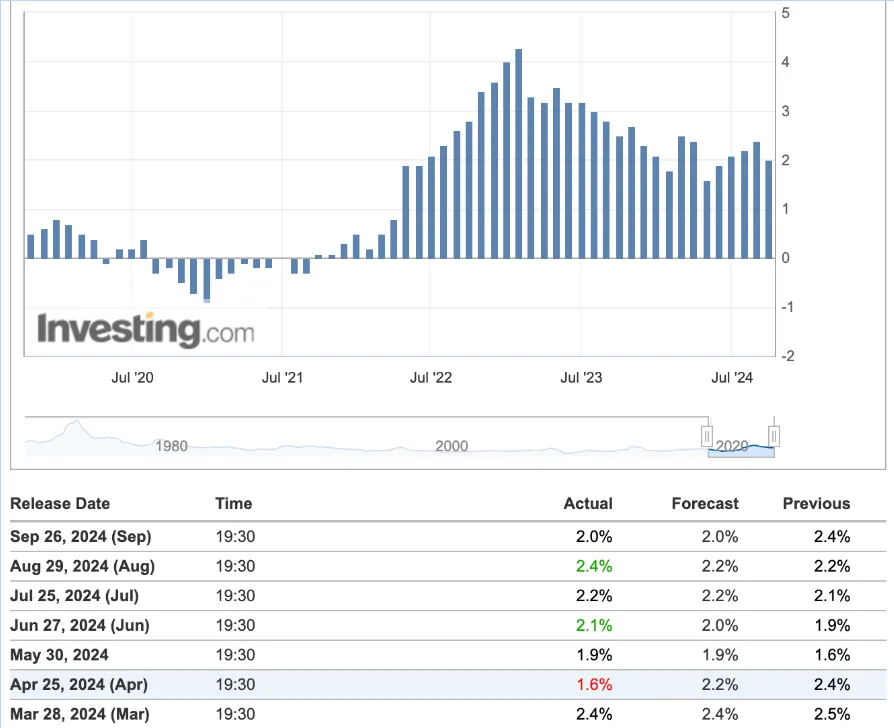Screen dimensions: 894x728
Task: Click the Jul '24 x-axis label
Action: click(x=732, y=377)
